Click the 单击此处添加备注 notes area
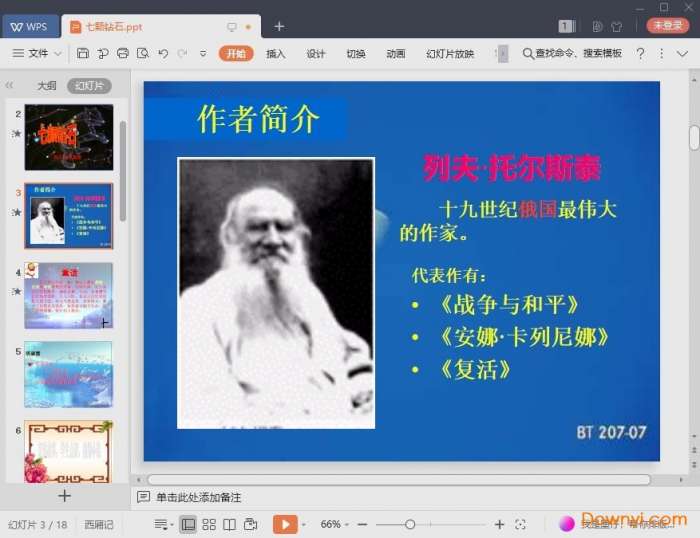This screenshot has height=538, width=700. [199, 497]
